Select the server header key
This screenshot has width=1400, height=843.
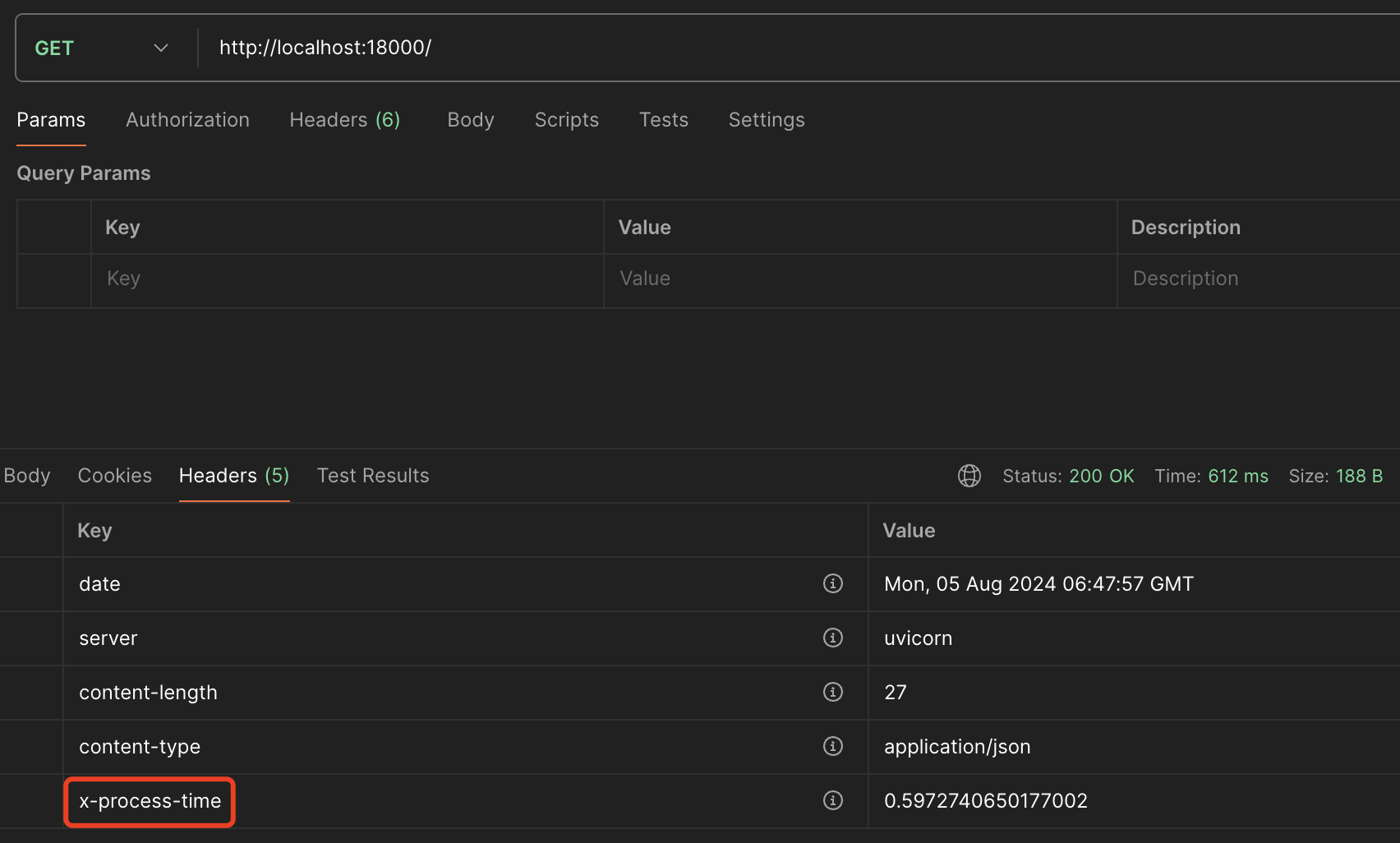[108, 638]
